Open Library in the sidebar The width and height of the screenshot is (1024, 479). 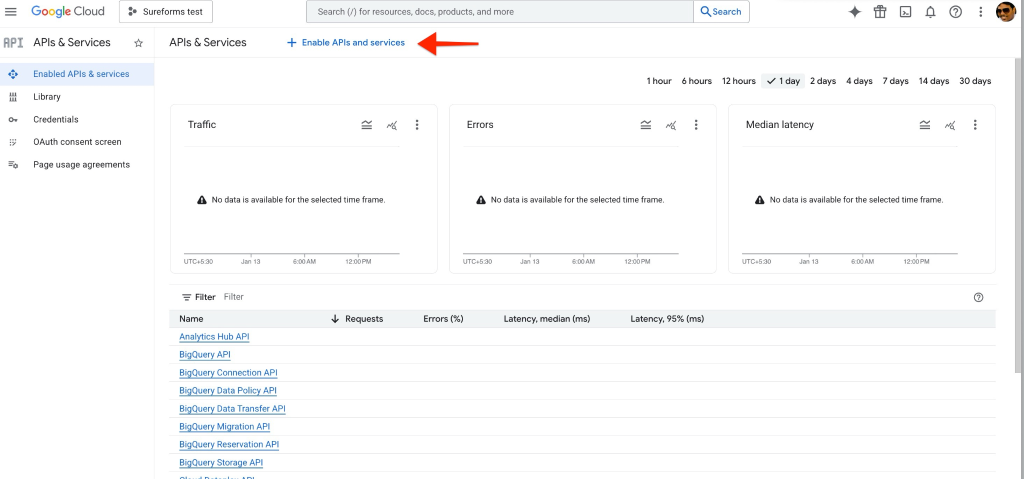click(46, 97)
